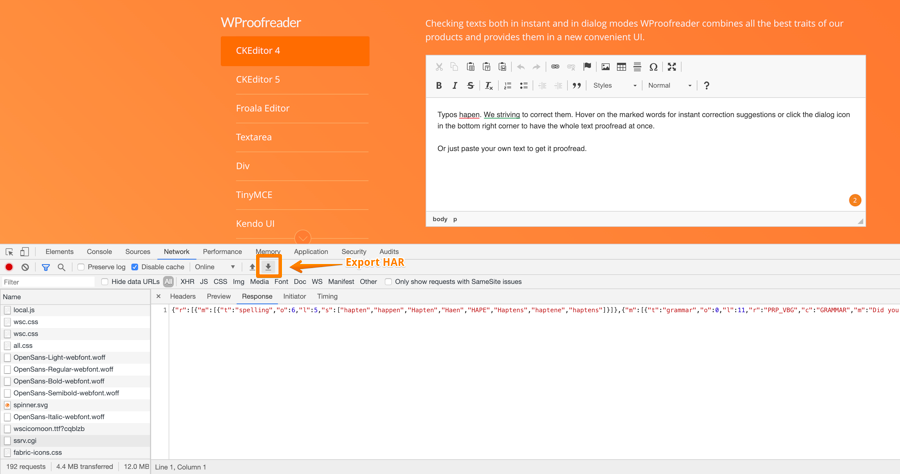The height and width of the screenshot is (474, 900).
Task: Toggle the network filter funnel icon
Action: 45,267
